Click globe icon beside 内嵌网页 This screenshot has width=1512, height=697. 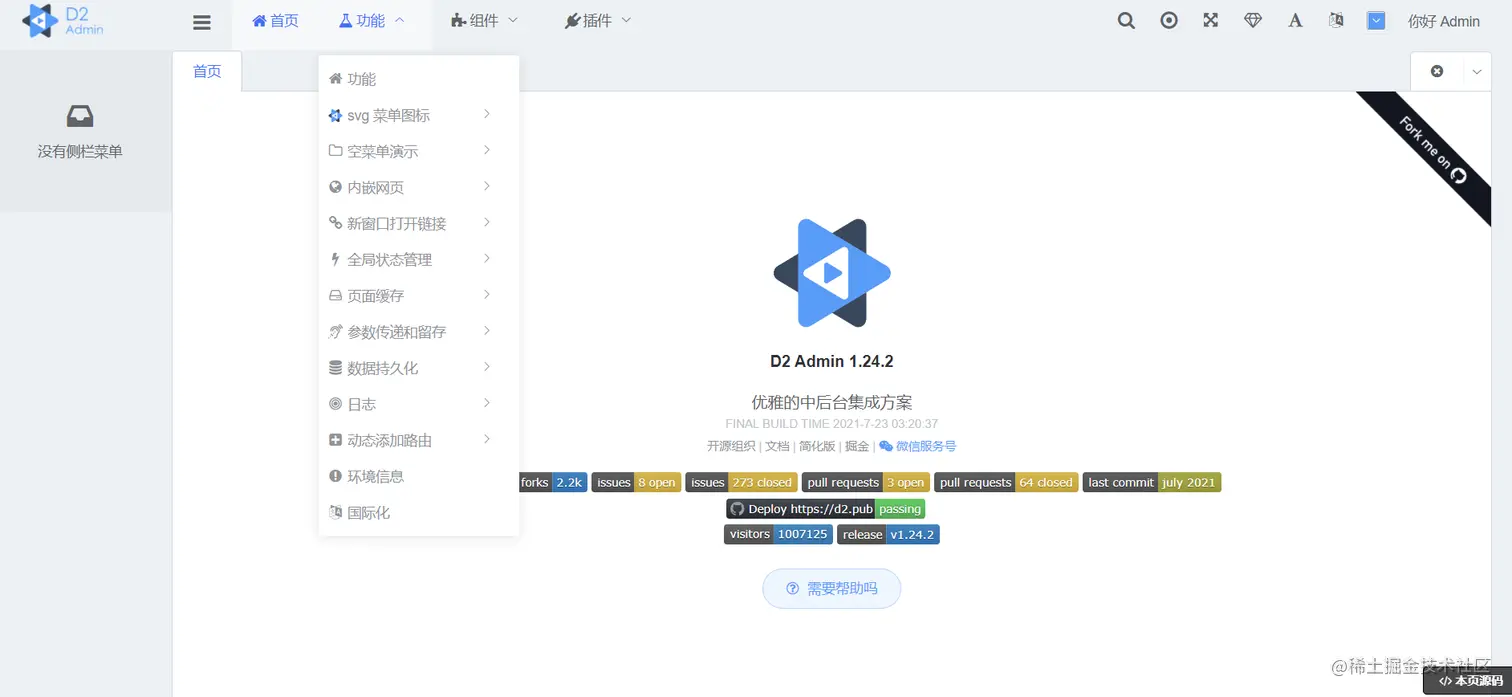(336, 187)
